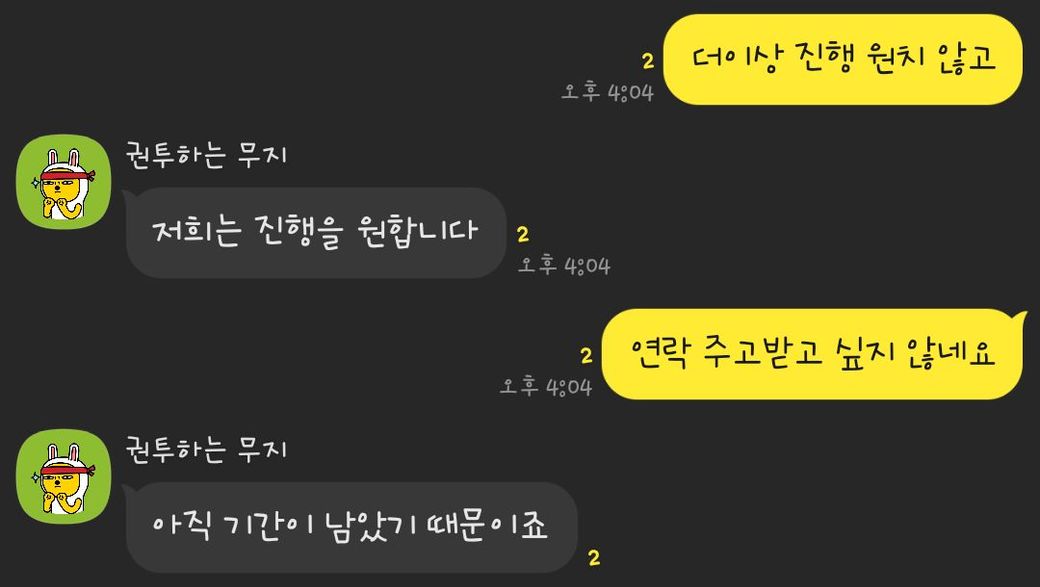Screen dimensions: 1040x587
Task: Open profile photo beside the '저희는 진행을 원합니다' message
Action: pyautogui.click(x=64, y=182)
